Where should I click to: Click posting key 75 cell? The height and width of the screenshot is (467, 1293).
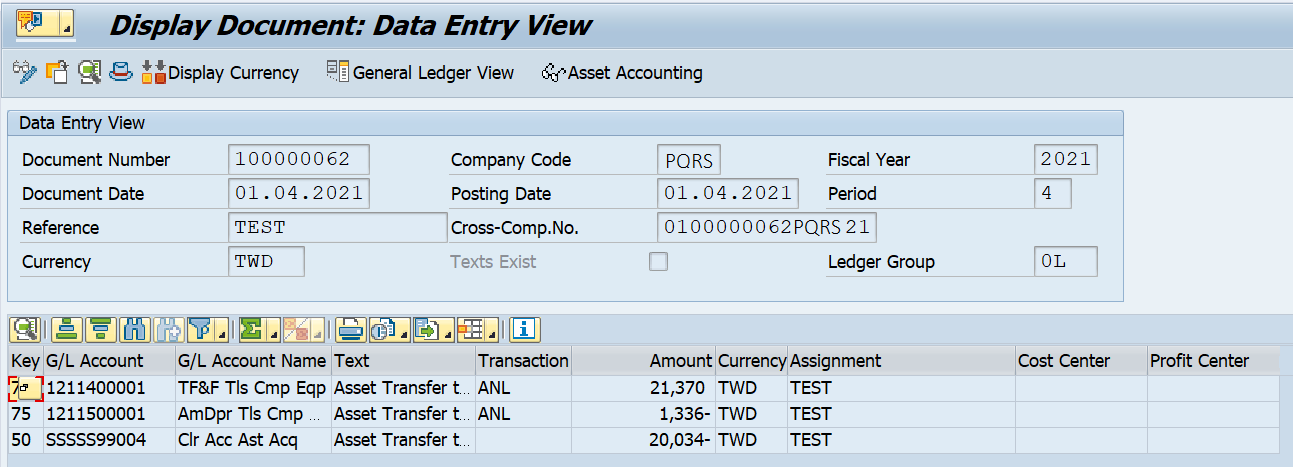point(26,414)
